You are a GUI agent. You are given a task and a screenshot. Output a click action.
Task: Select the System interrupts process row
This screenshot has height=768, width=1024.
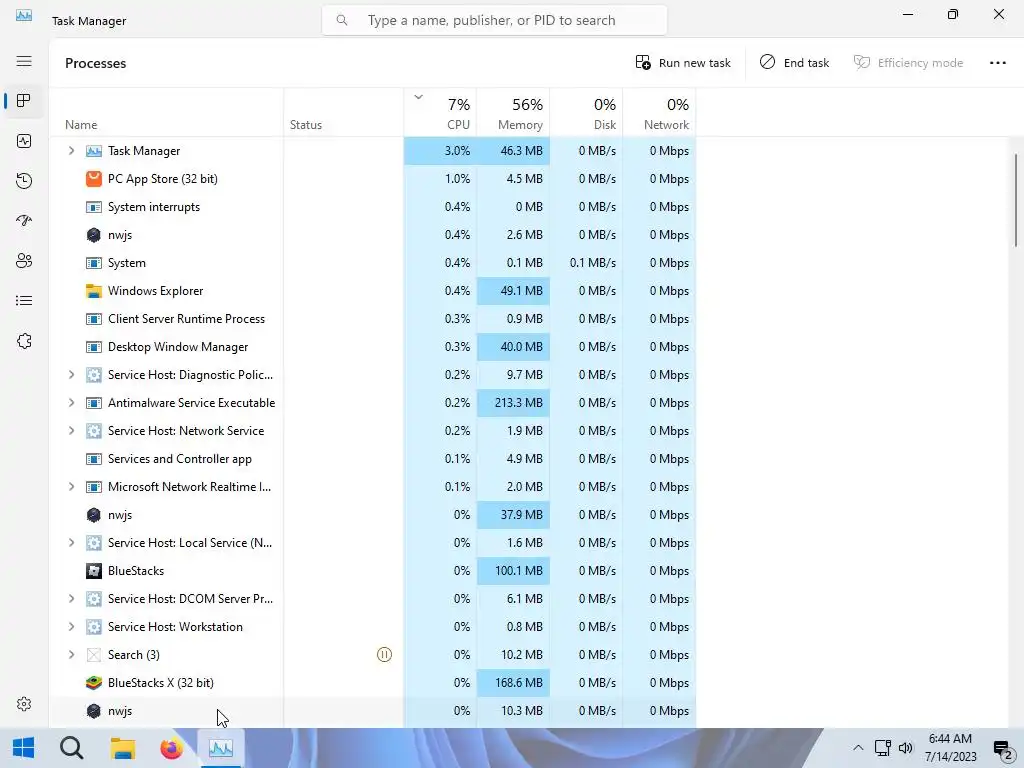pyautogui.click(x=372, y=207)
